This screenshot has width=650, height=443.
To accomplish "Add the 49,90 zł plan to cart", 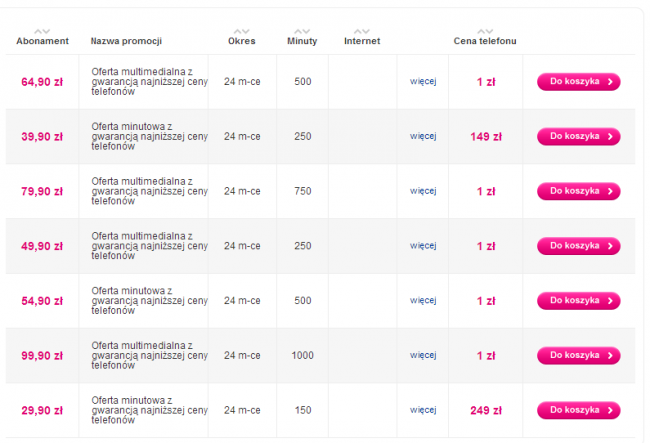I will [579, 246].
